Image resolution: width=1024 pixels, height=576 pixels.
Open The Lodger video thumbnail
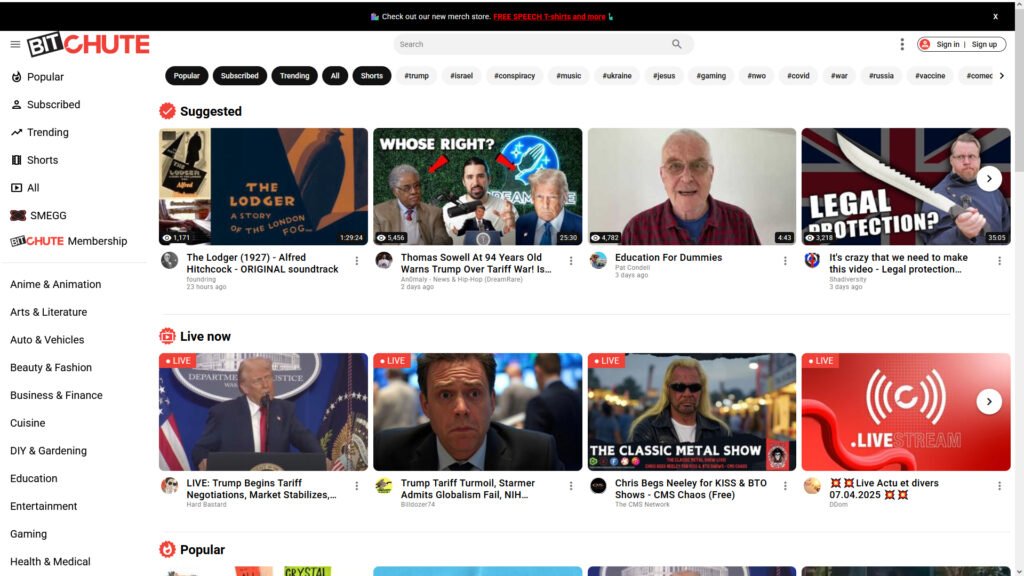click(263, 187)
